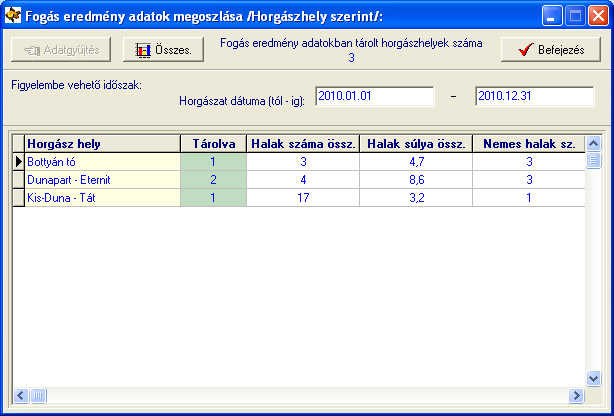The image size is (614, 416).
Task: Click the Összes. summary button
Action: pyautogui.click(x=163, y=50)
